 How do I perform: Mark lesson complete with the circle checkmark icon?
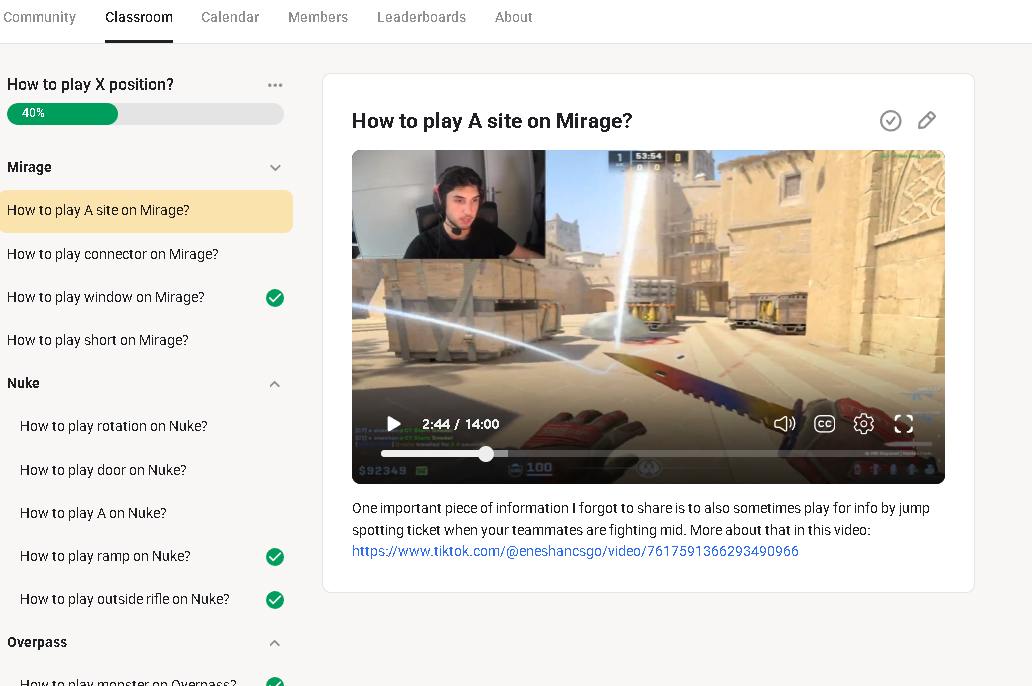(890, 120)
